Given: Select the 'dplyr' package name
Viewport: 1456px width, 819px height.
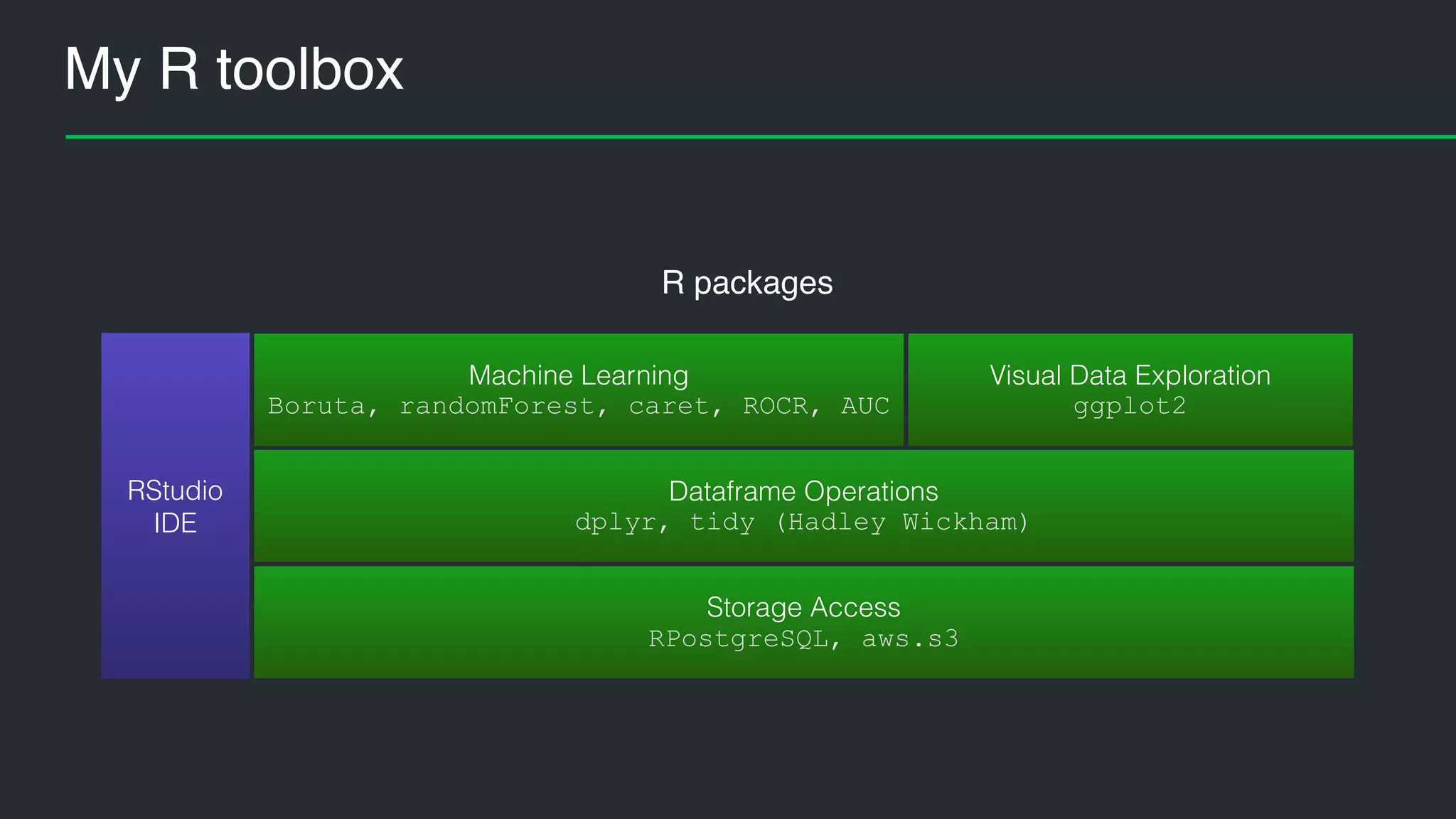Looking at the screenshot, I should click(x=615, y=523).
